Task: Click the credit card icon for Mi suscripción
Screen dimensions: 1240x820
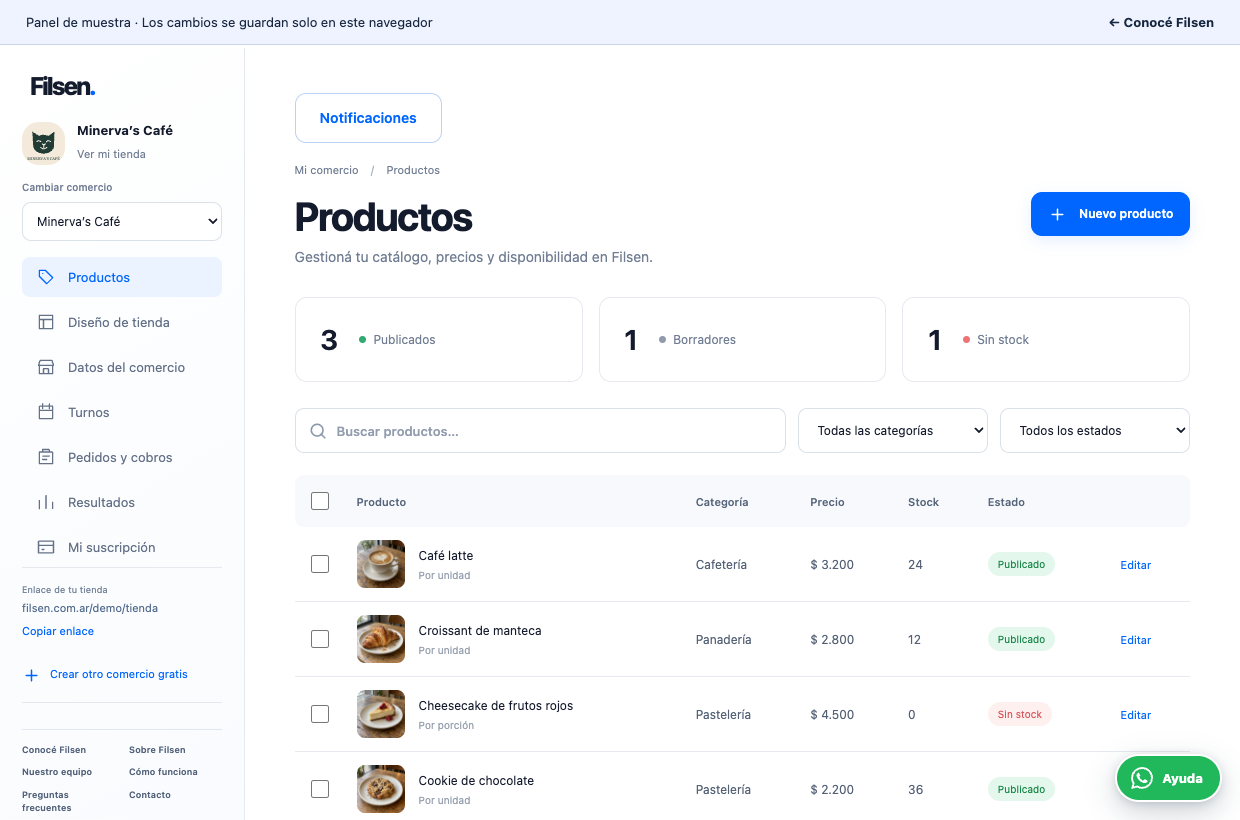Action: click(x=46, y=547)
